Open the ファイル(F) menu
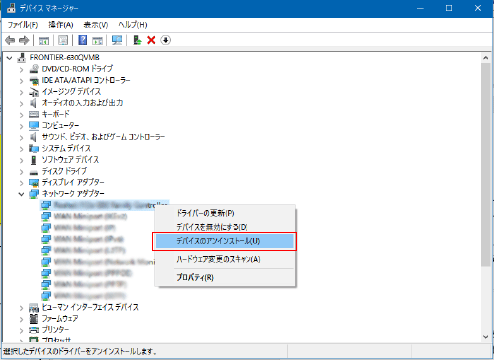 23,25
